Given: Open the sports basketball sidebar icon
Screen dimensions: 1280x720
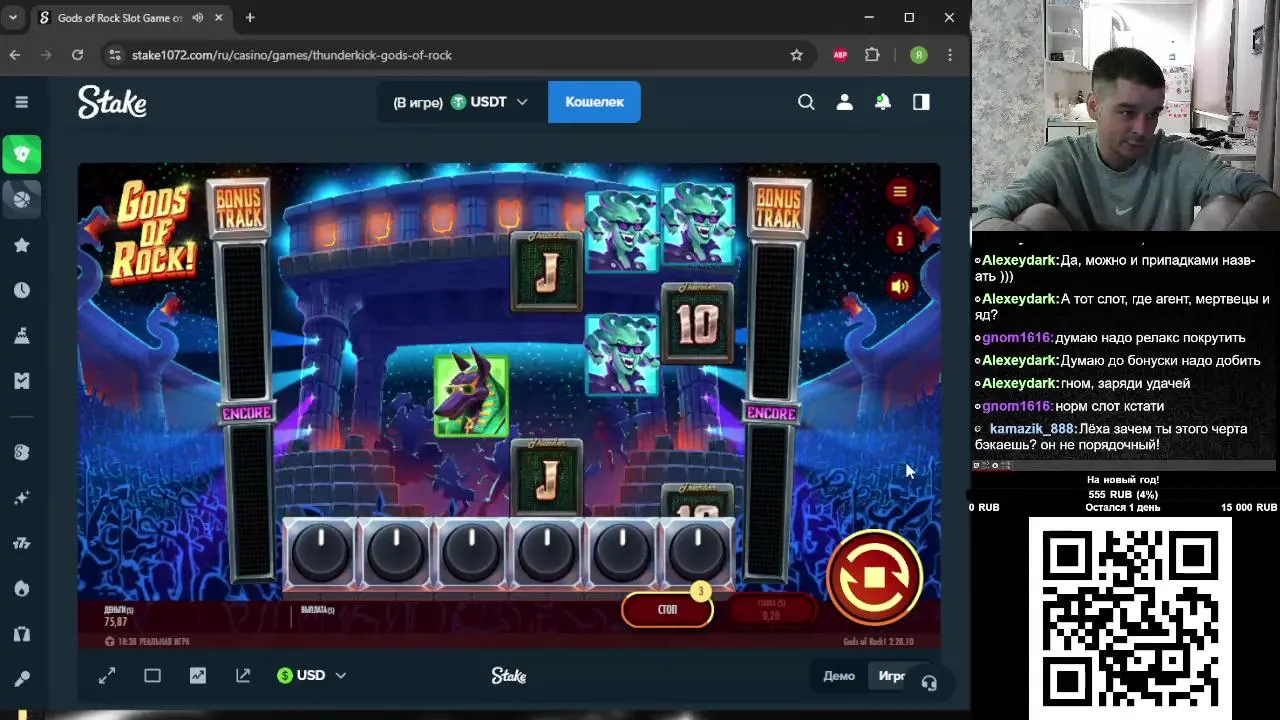Looking at the screenshot, I should tap(21, 198).
